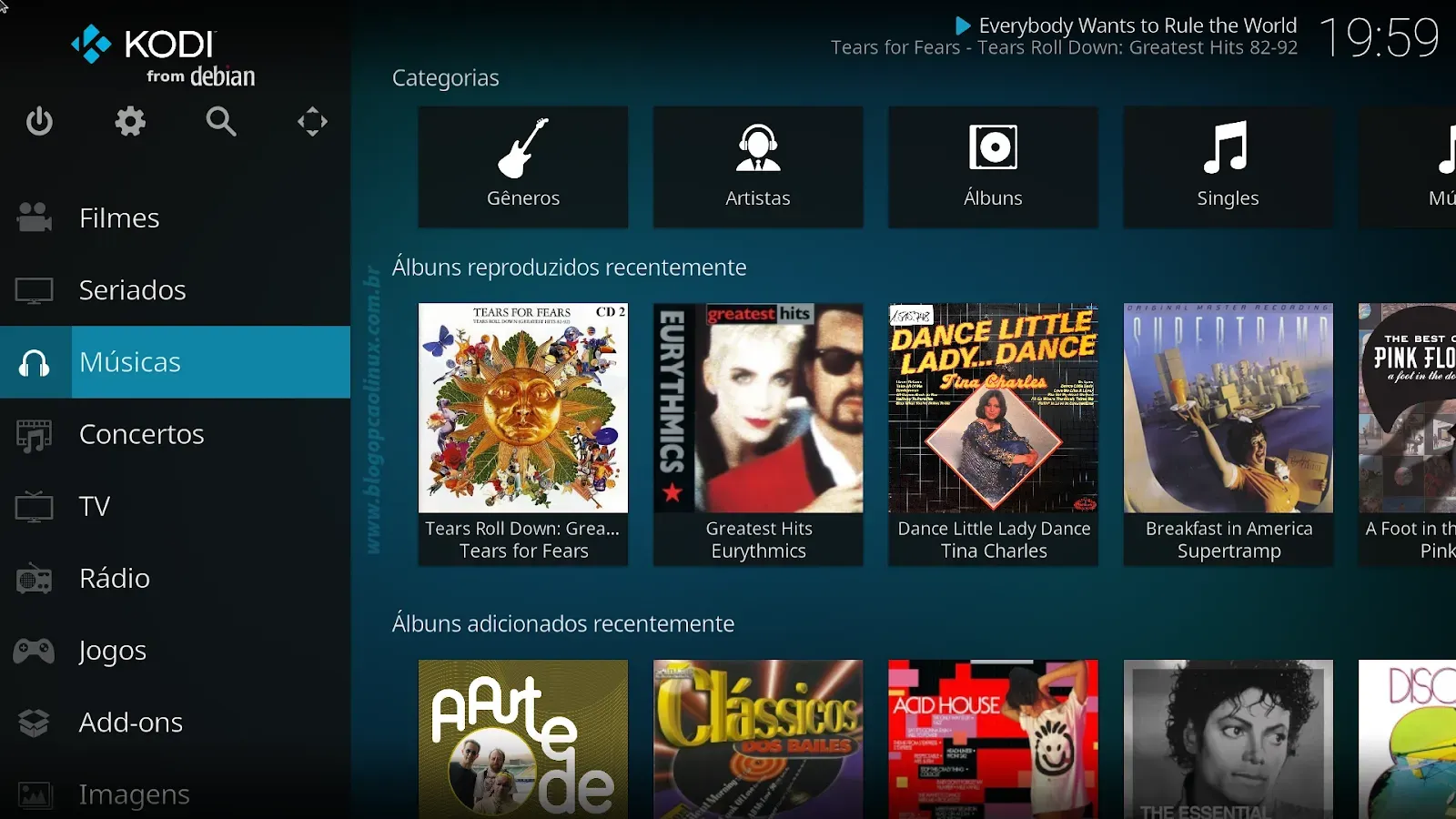
Task: Click the power icon
Action: 39,121
